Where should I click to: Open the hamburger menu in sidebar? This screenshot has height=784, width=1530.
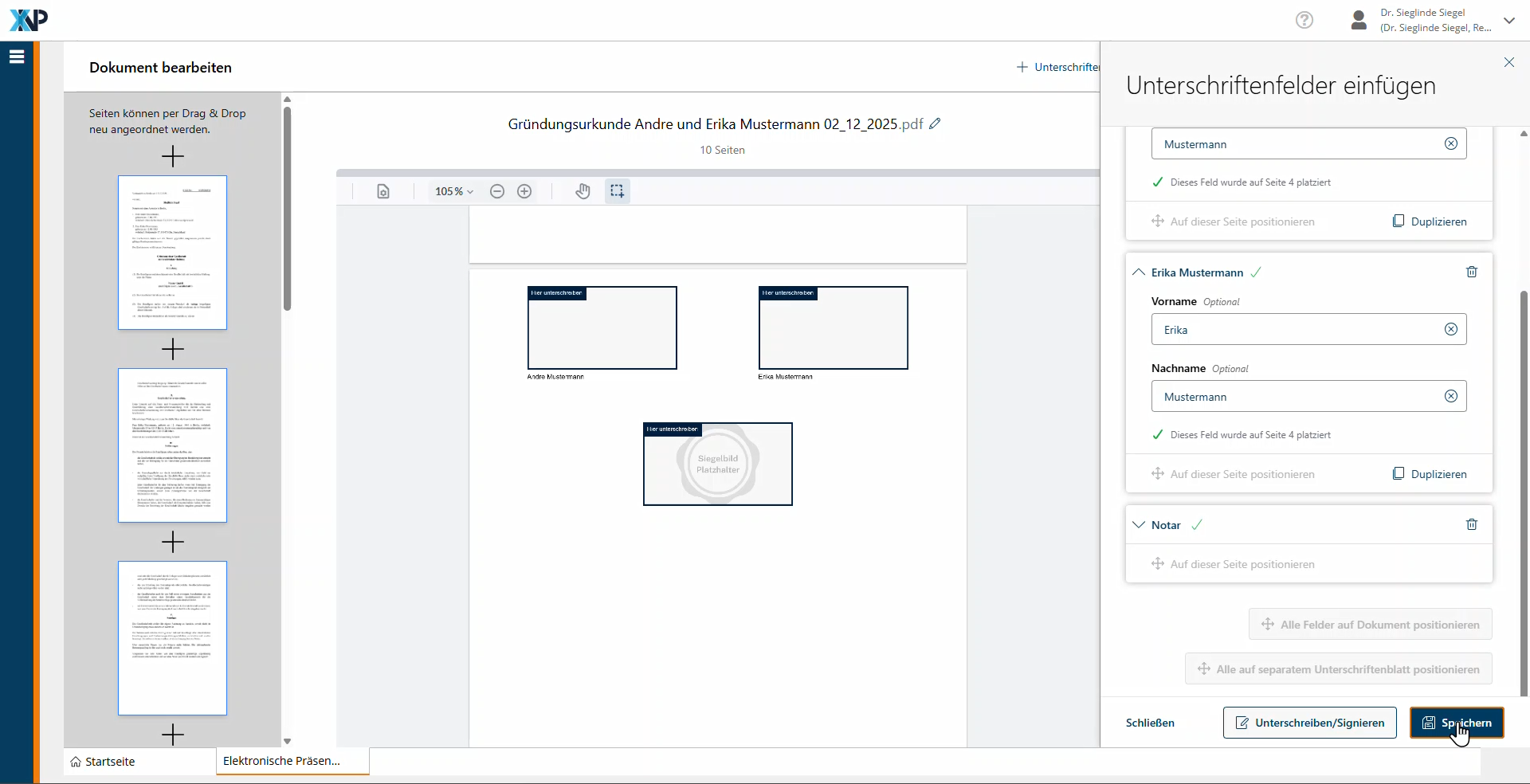pyautogui.click(x=17, y=57)
